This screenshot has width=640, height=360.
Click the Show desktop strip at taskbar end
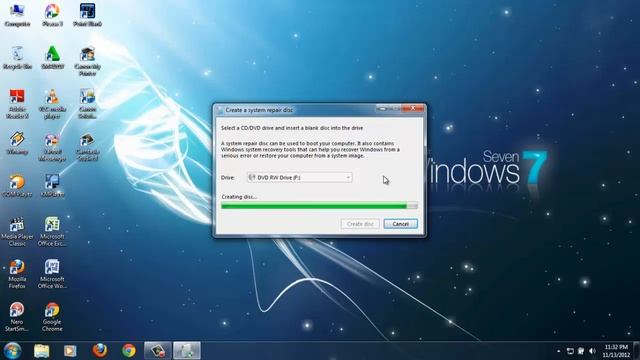(636, 351)
